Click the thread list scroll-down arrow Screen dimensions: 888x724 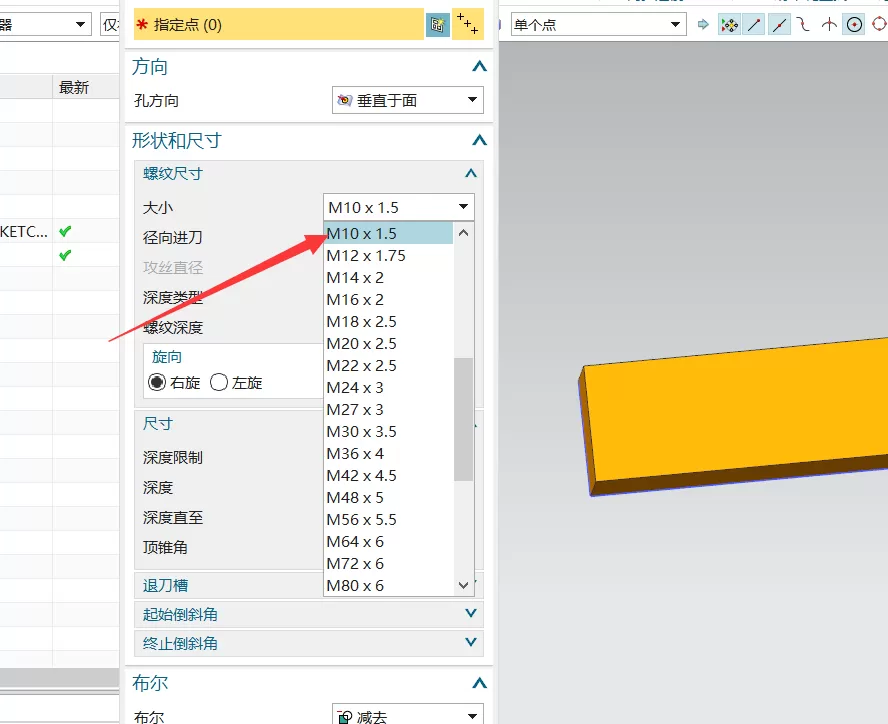pos(463,585)
